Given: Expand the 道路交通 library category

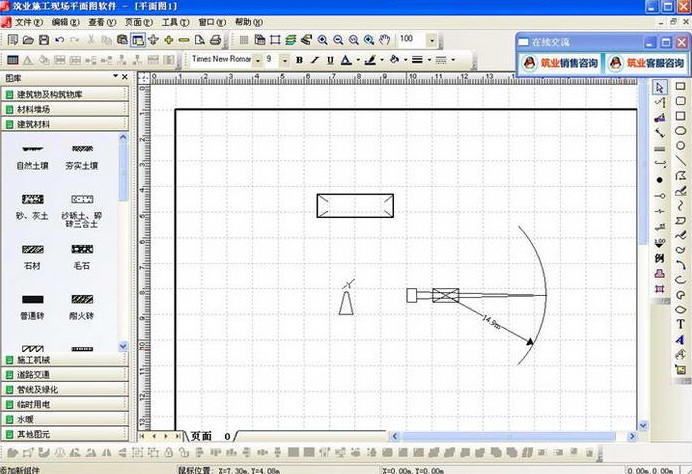Looking at the screenshot, I should point(65,375).
